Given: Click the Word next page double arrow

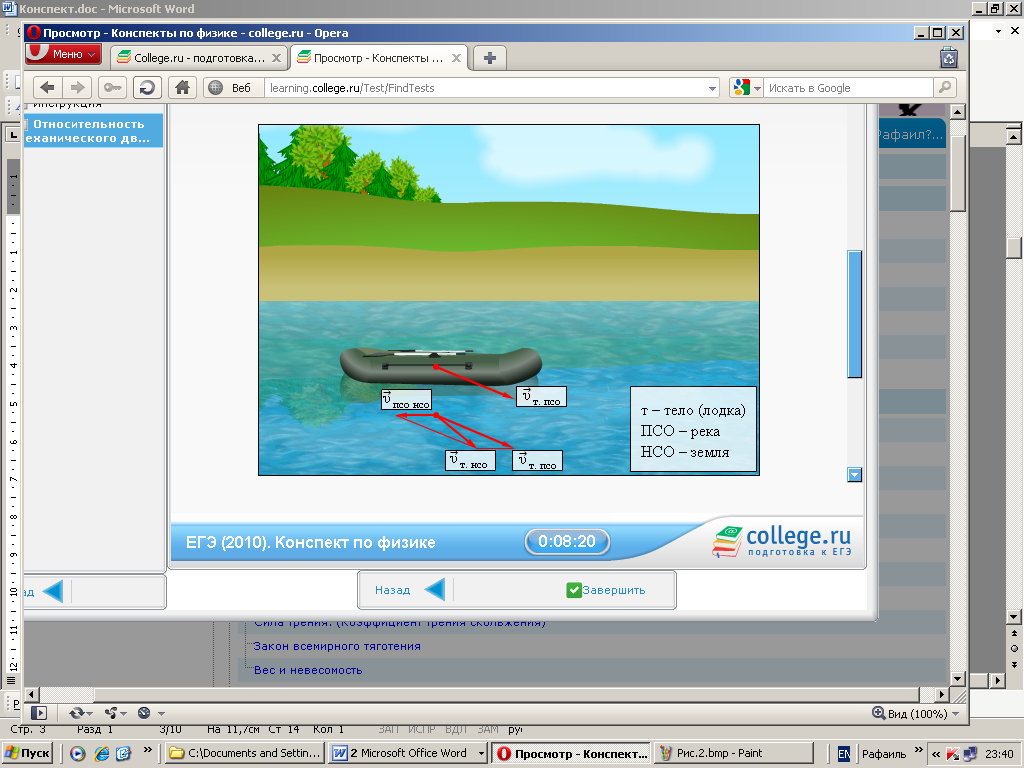Looking at the screenshot, I should pos(1014,664).
